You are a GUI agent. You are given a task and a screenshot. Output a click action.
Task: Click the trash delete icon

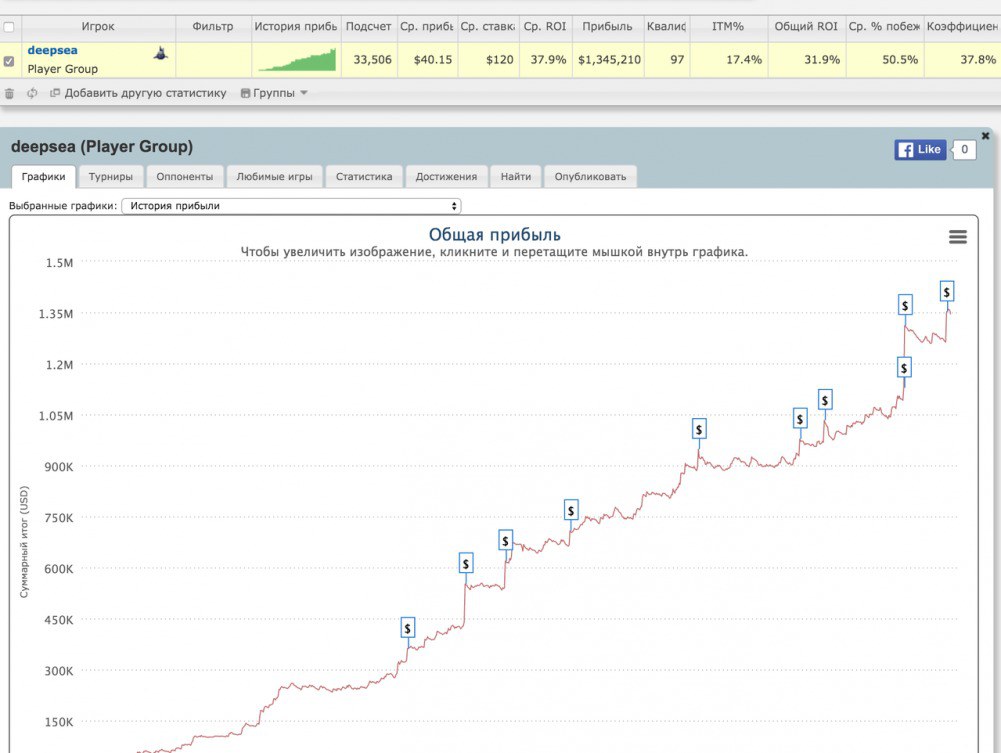[10, 93]
